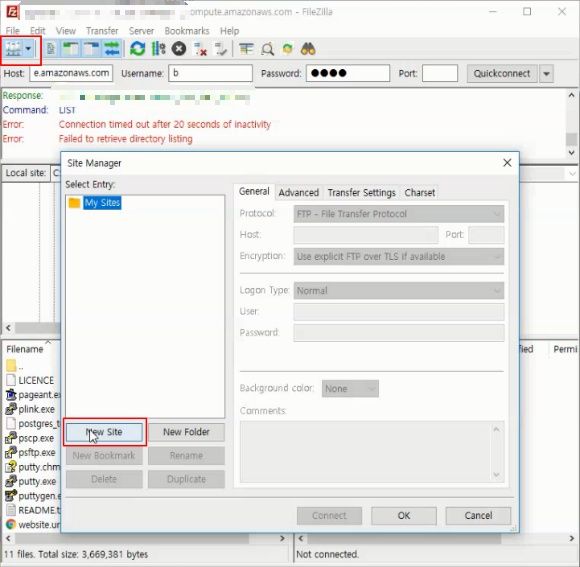Screen dimensions: 580x567
Task: Click the quickconnect Port field
Action: pyautogui.click(x=440, y=73)
